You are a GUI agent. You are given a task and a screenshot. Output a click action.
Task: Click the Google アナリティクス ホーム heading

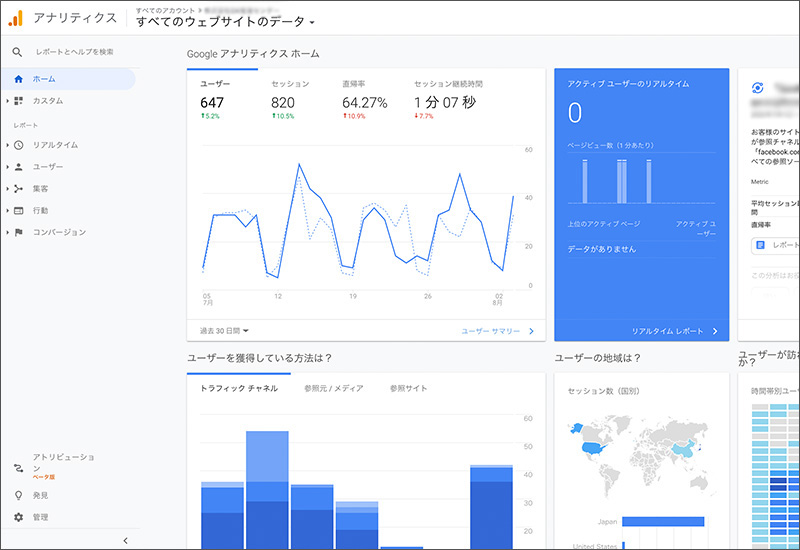pos(253,54)
